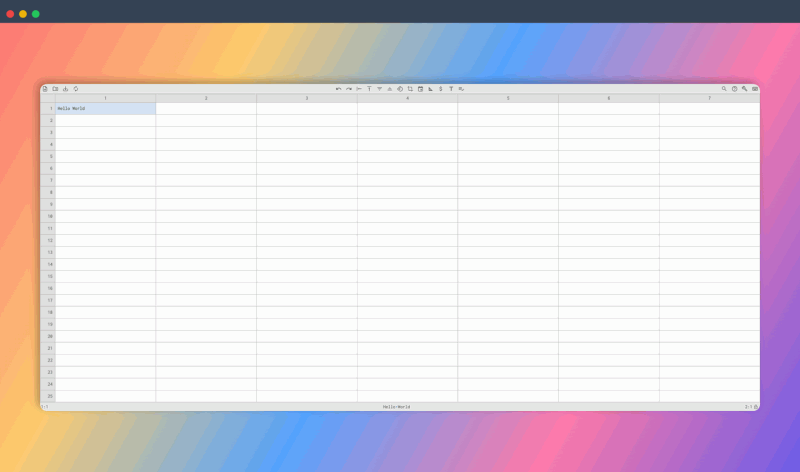Click the lock icon in status bar corner
800x472 pixels.
756,407
